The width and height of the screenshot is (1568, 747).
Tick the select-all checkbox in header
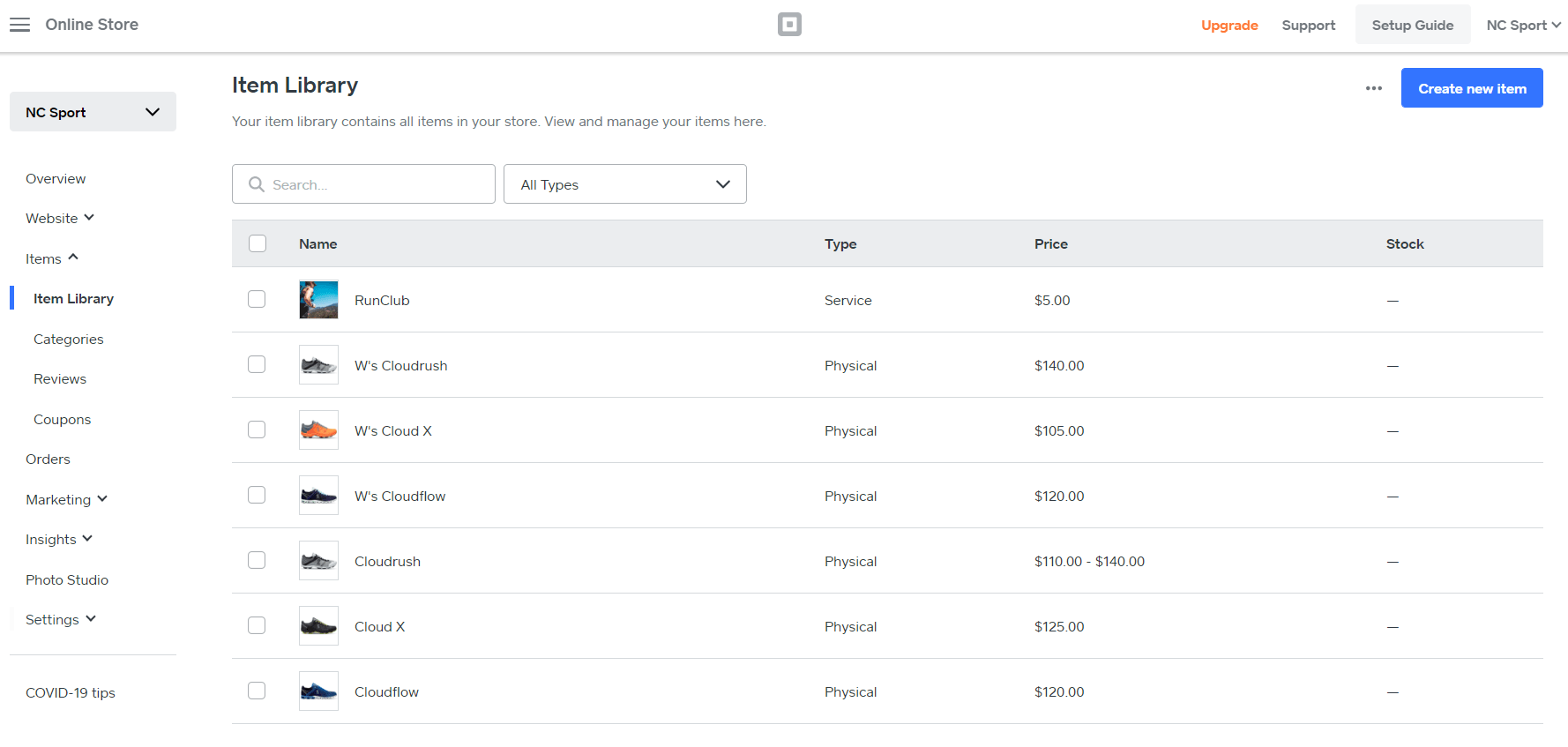[258, 243]
